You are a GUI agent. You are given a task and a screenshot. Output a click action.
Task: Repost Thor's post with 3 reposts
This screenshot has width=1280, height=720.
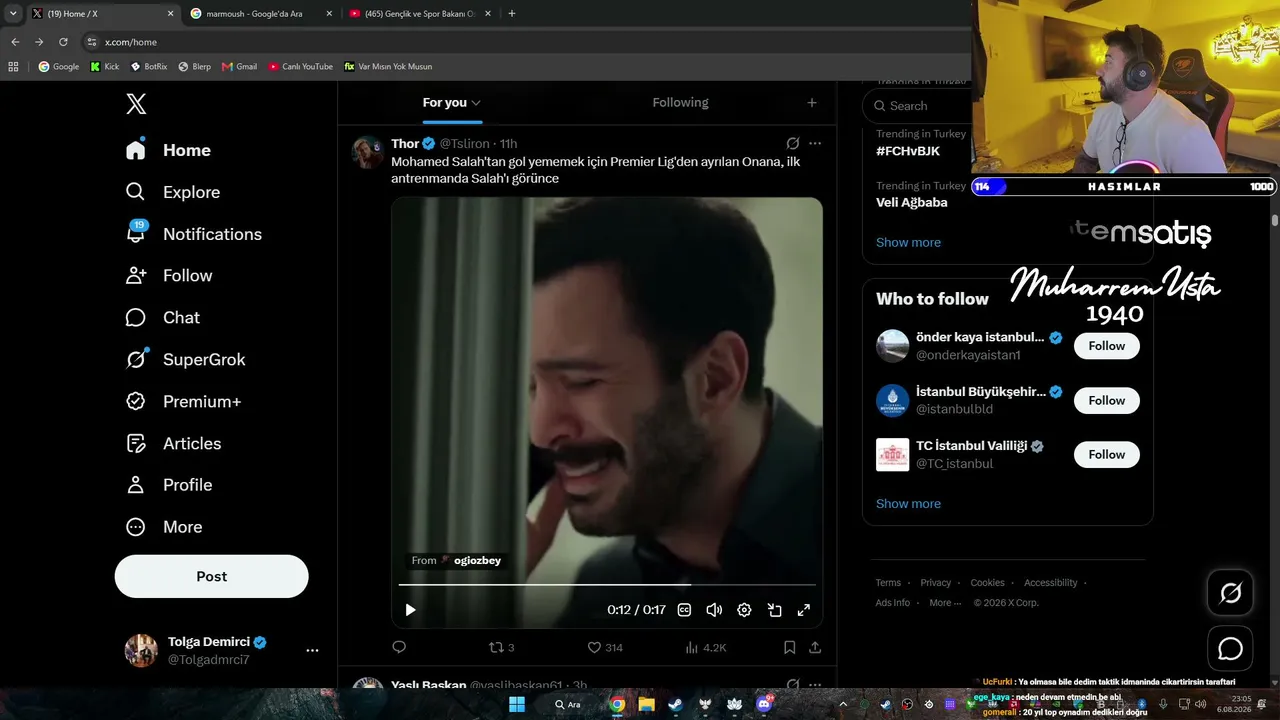click(501, 647)
